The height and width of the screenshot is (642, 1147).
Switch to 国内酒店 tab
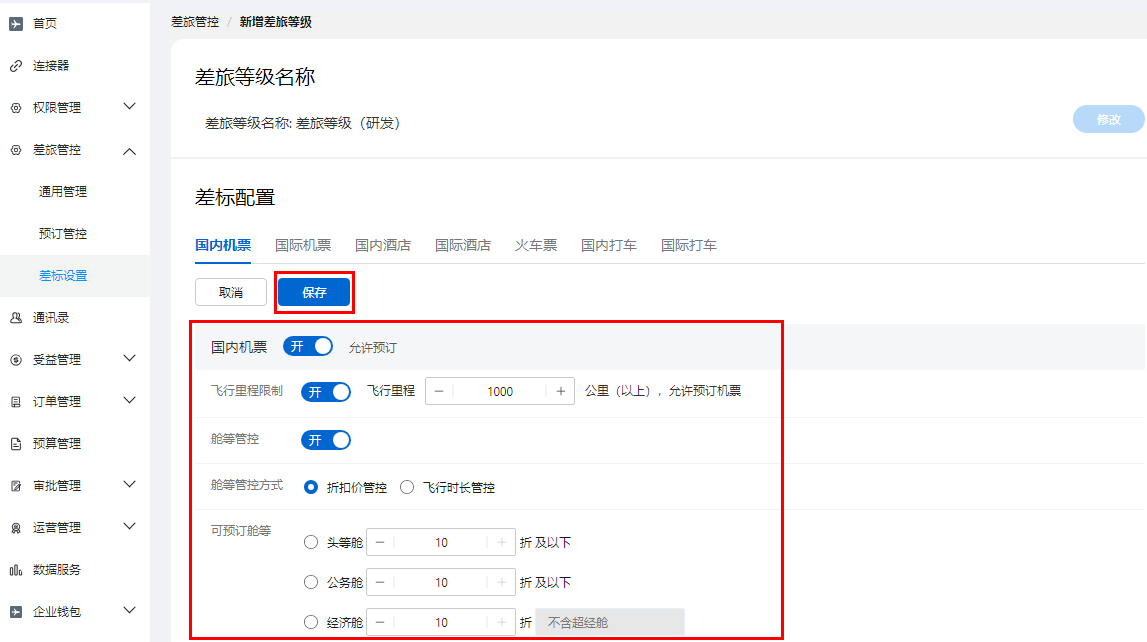383,245
